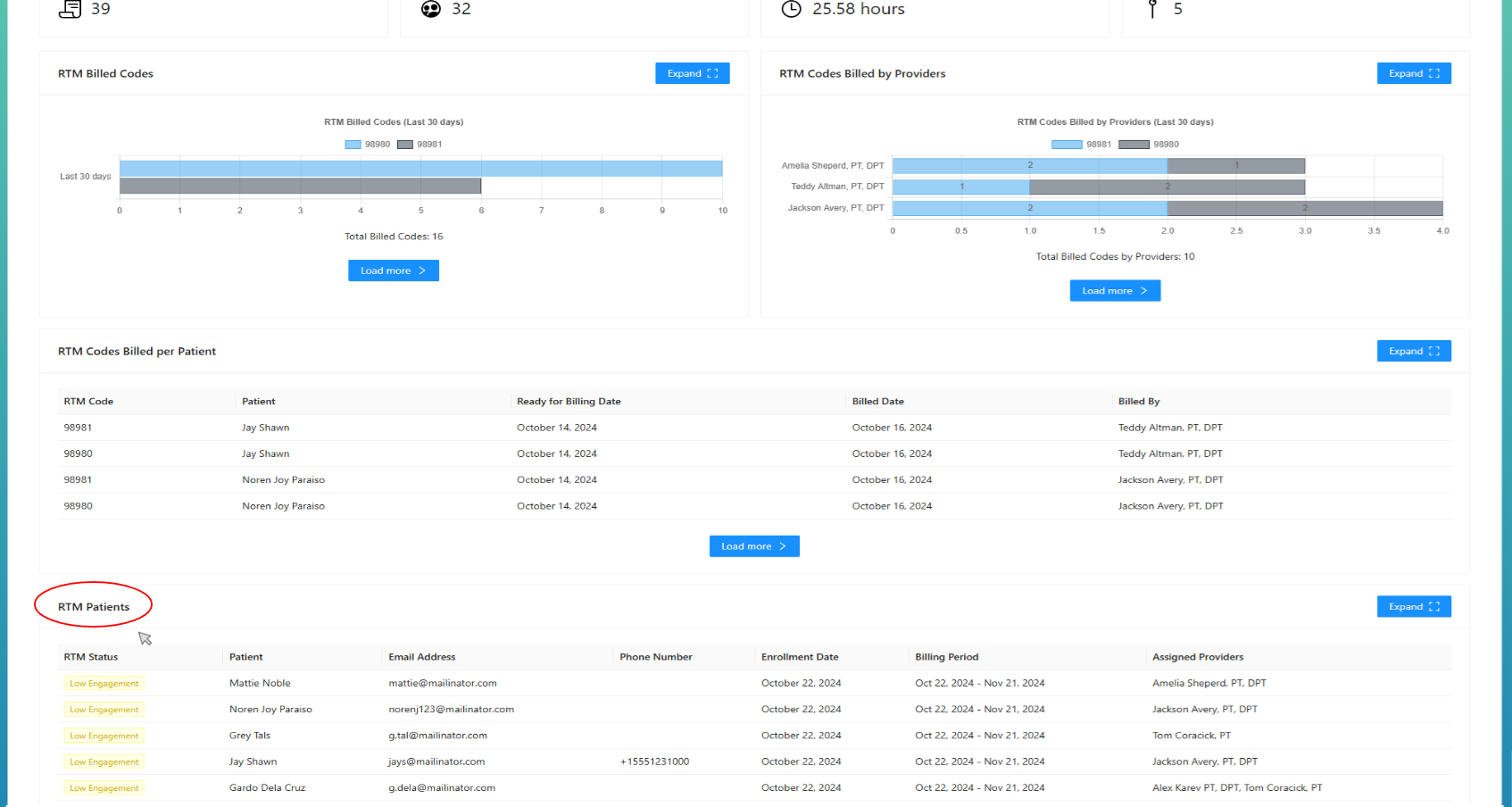Click Mattie Noble's Low Engagement badge
The width and height of the screenshot is (1512, 807).
tap(104, 684)
